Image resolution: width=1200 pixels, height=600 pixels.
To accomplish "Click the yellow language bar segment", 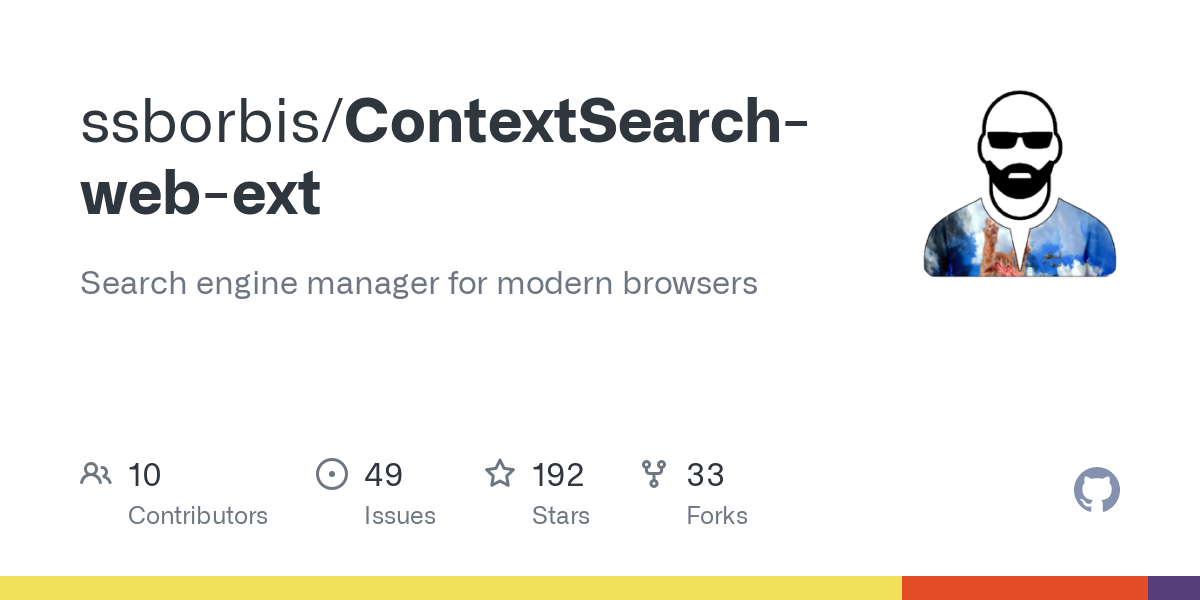I will tap(450, 588).
